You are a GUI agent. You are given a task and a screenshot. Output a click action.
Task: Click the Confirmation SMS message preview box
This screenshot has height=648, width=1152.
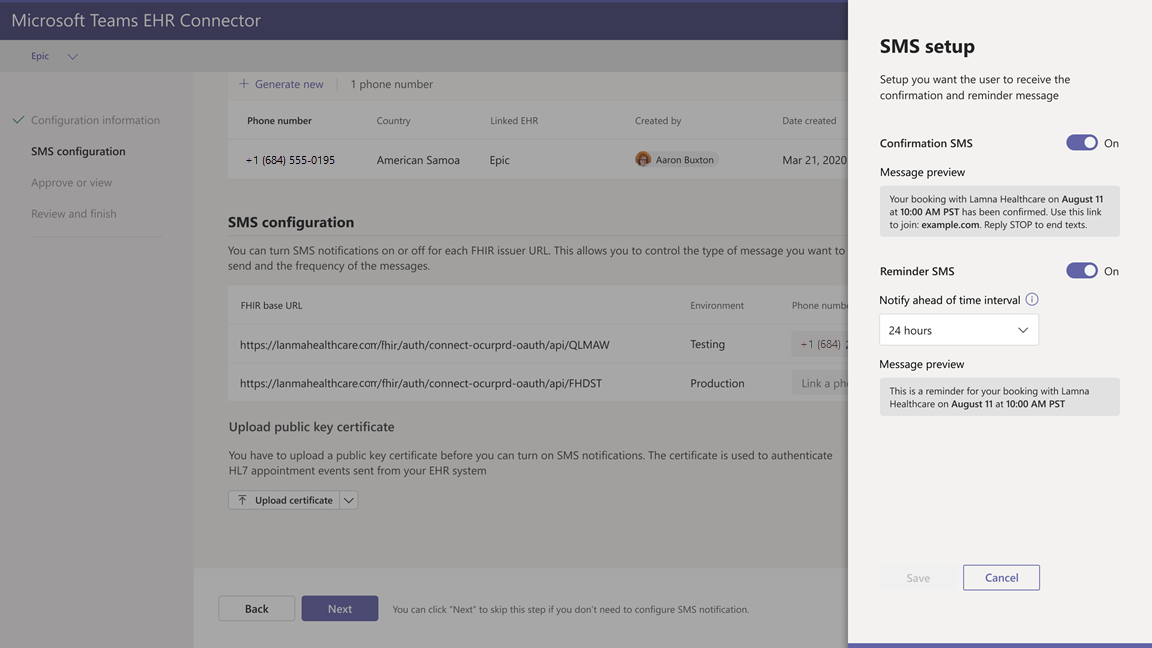tap(999, 211)
